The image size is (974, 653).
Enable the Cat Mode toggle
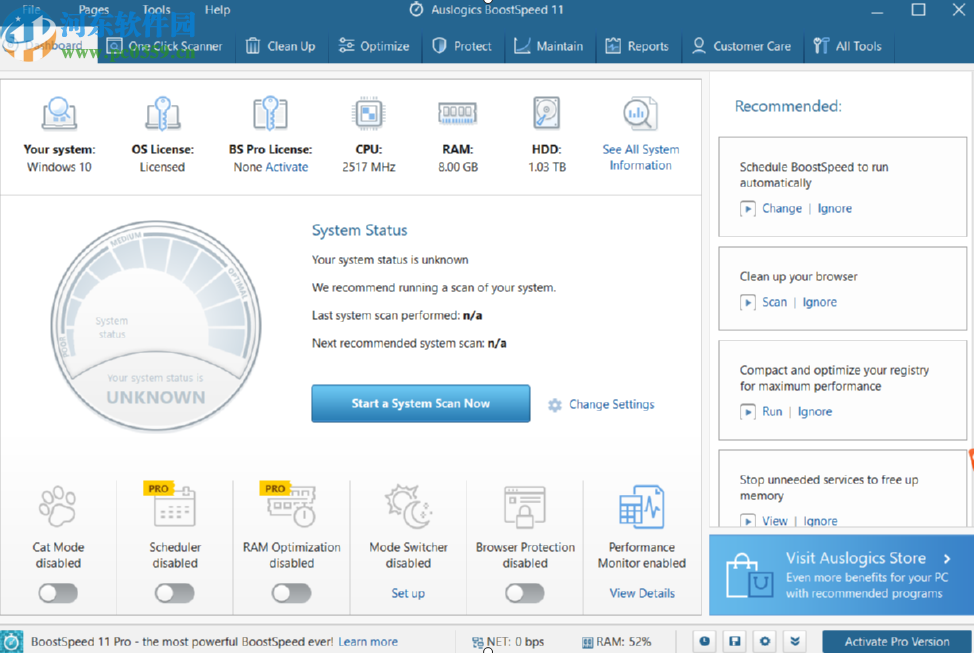[58, 593]
